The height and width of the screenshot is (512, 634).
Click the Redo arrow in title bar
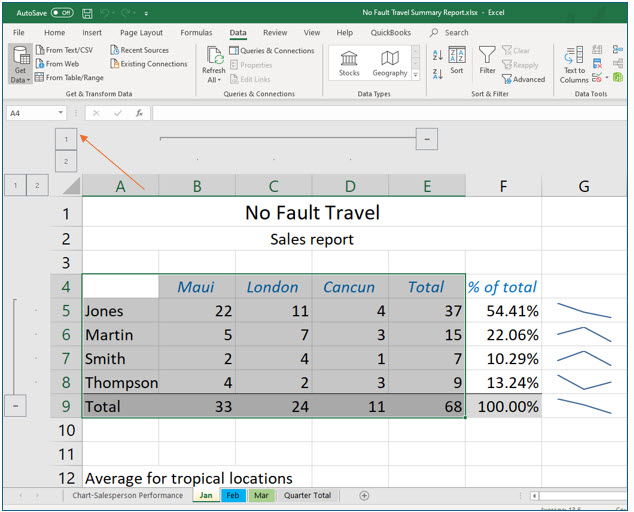(x=126, y=13)
